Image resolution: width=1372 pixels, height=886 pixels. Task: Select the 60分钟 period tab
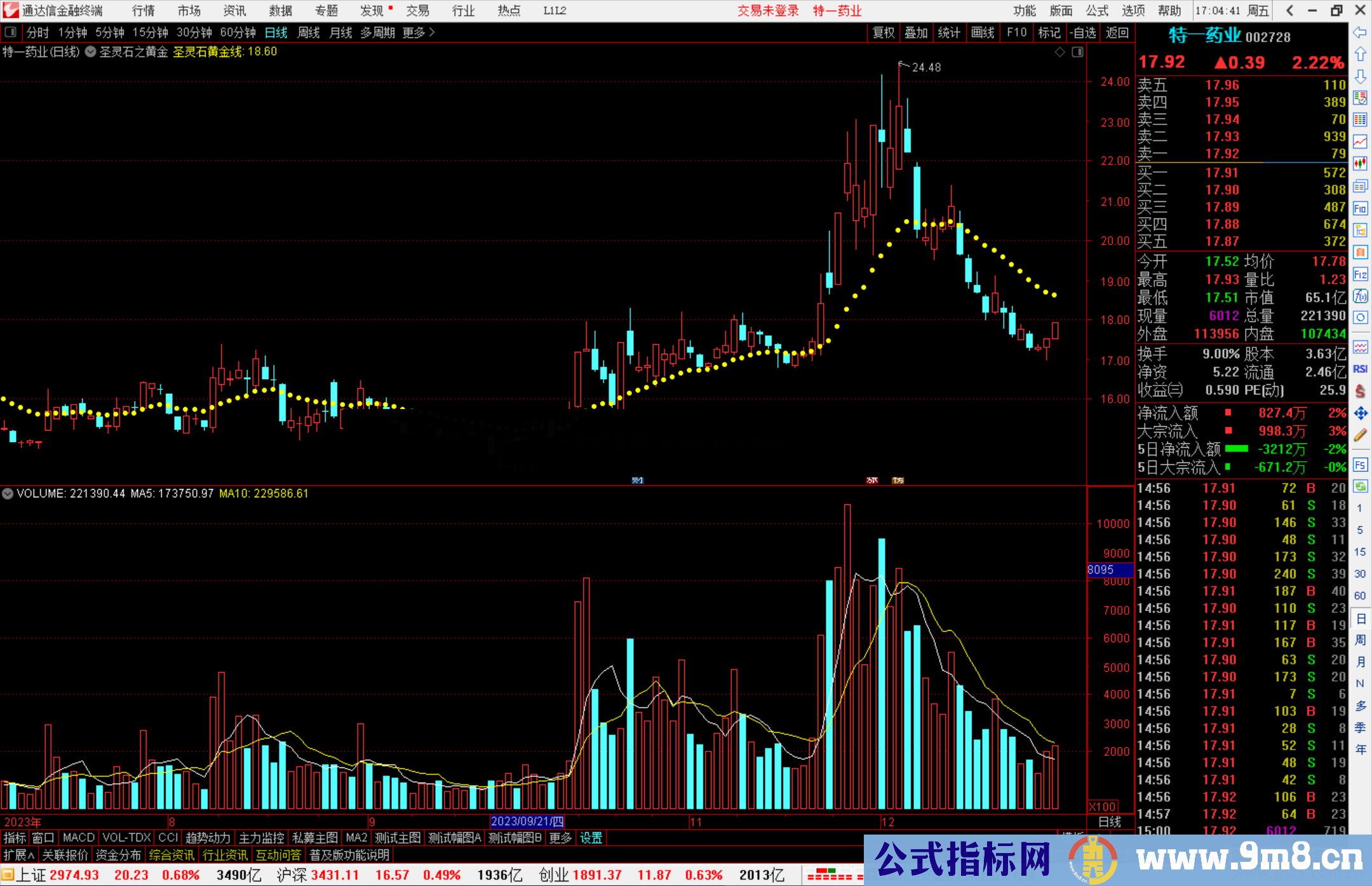pos(238,32)
